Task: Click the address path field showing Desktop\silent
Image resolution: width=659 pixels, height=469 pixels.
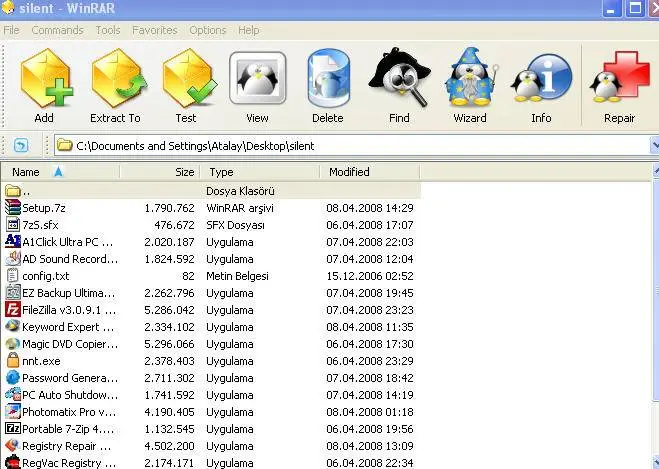Action: point(351,145)
